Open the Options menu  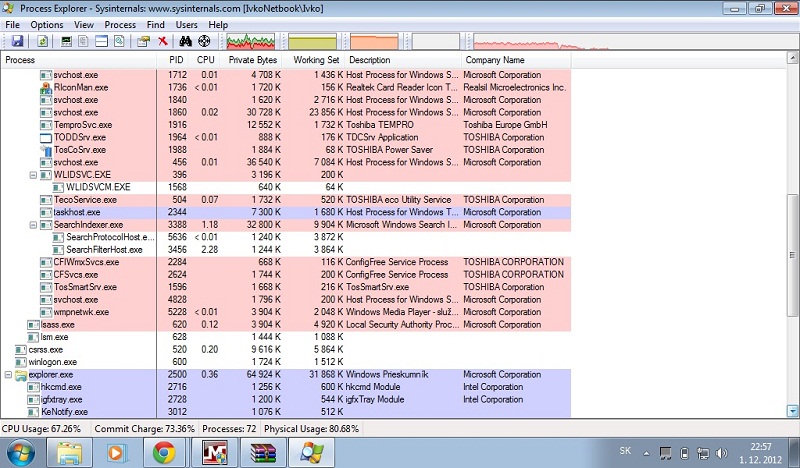(x=46, y=24)
